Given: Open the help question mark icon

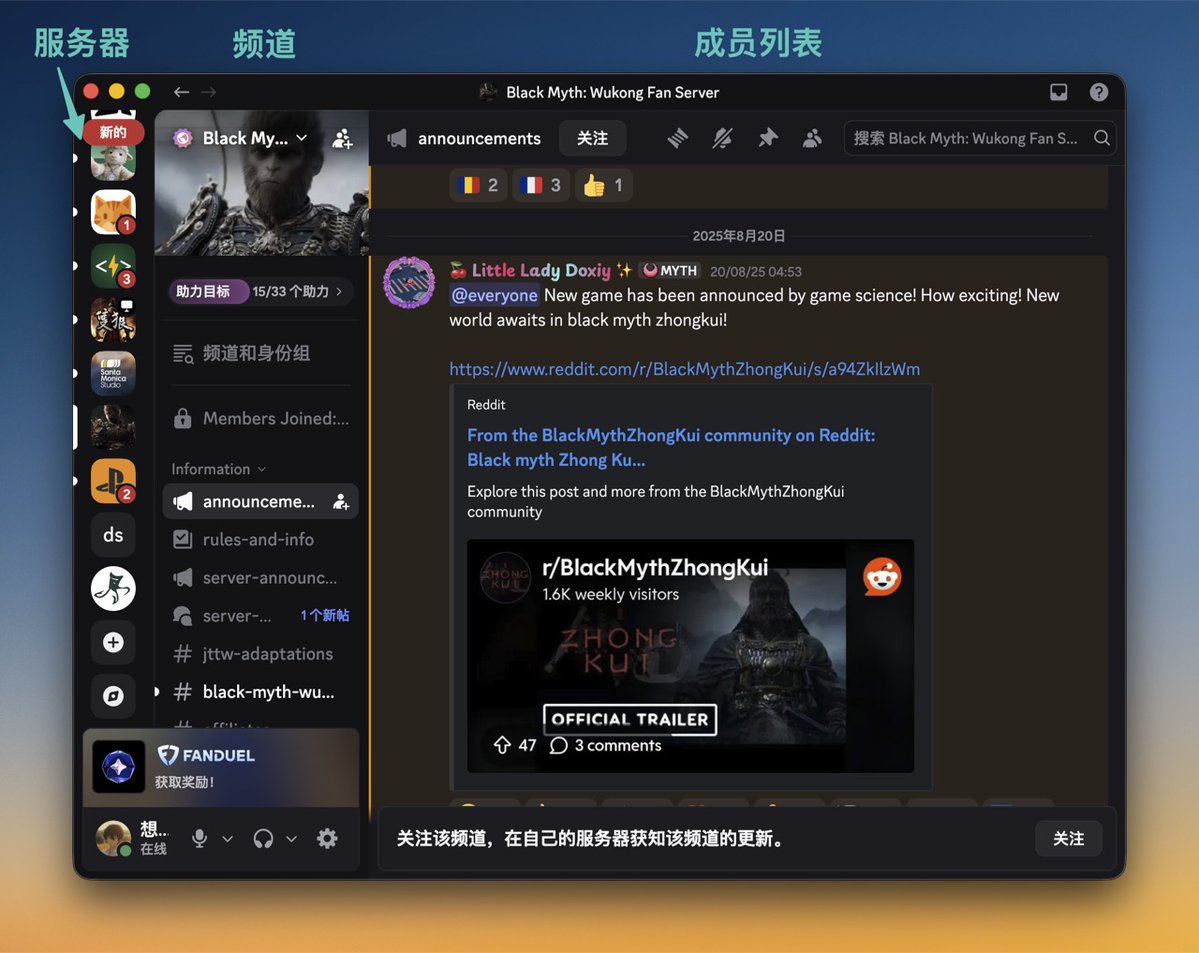Looking at the screenshot, I should pos(1099,93).
